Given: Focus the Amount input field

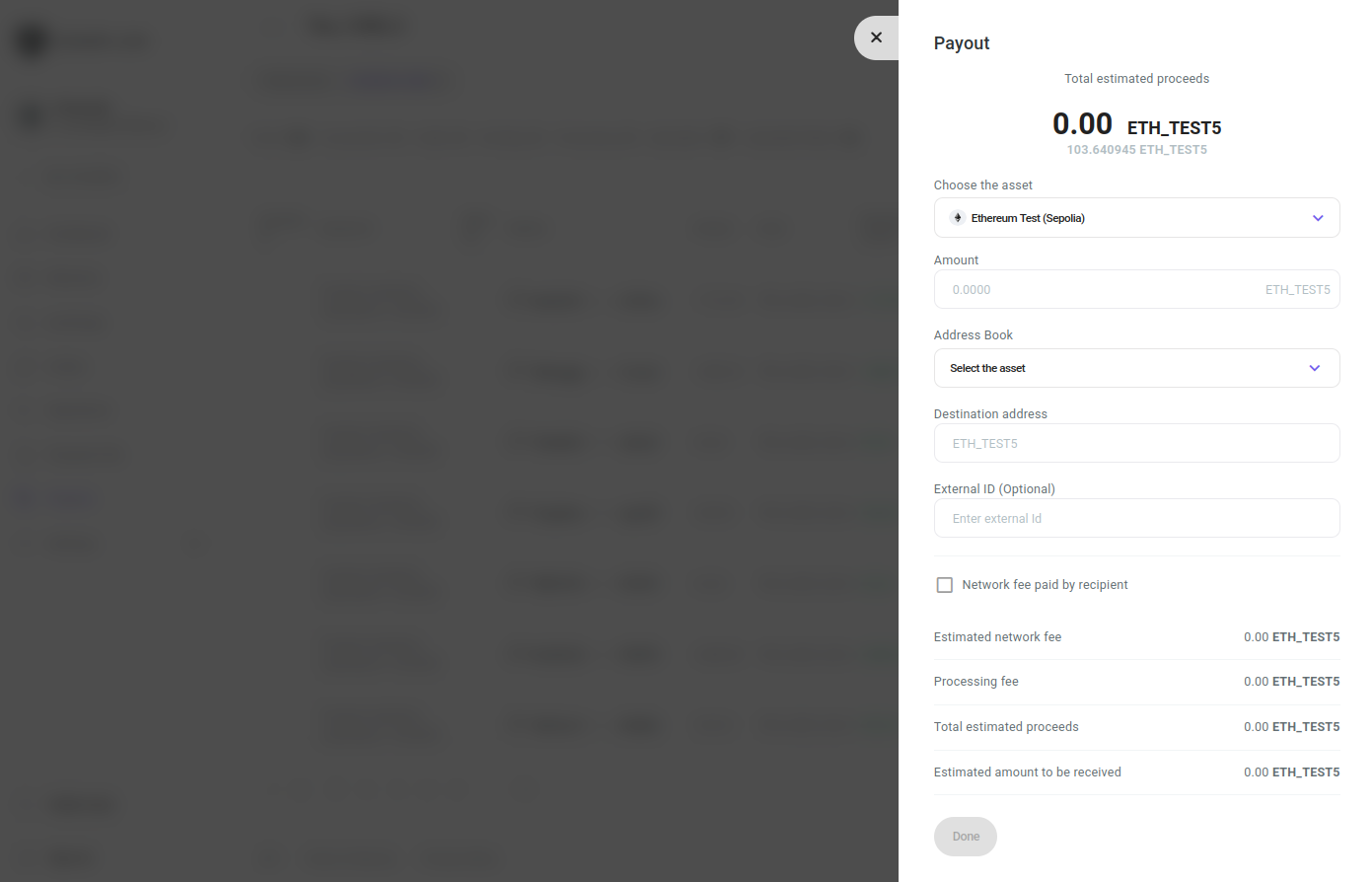Looking at the screenshot, I should pyautogui.click(x=1136, y=289).
